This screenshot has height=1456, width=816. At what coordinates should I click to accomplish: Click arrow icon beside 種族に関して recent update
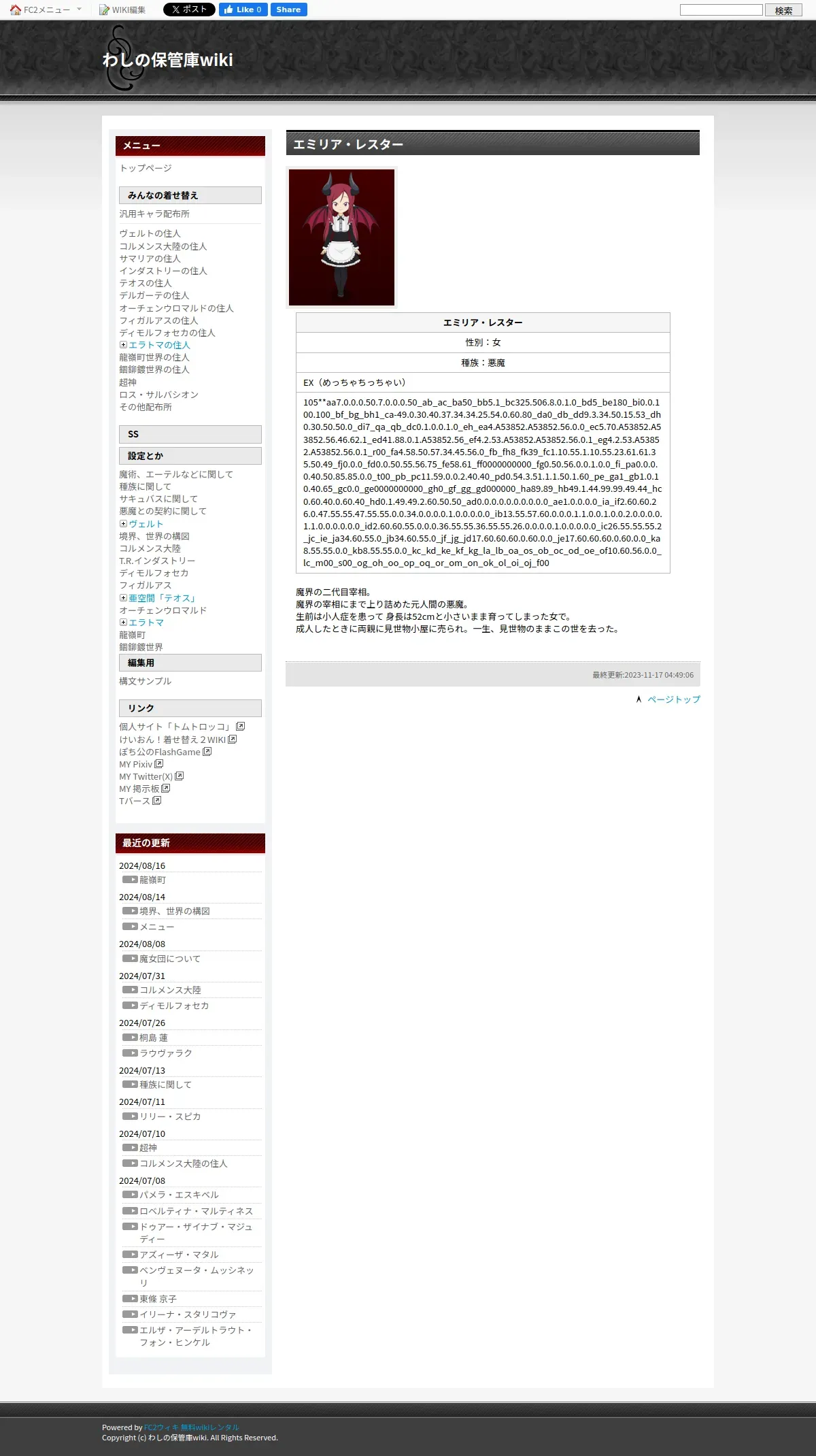pyautogui.click(x=130, y=1085)
